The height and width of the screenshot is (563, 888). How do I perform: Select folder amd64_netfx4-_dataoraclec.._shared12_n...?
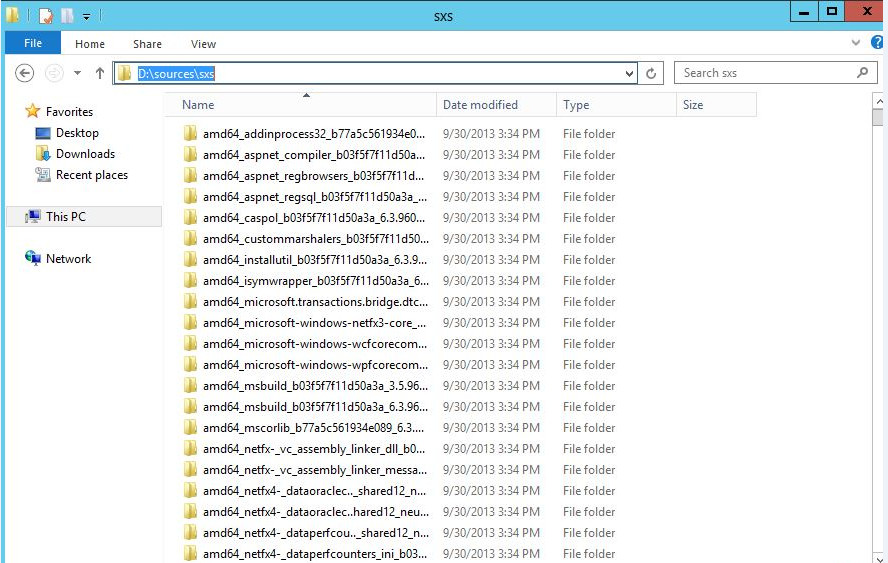tap(314, 491)
